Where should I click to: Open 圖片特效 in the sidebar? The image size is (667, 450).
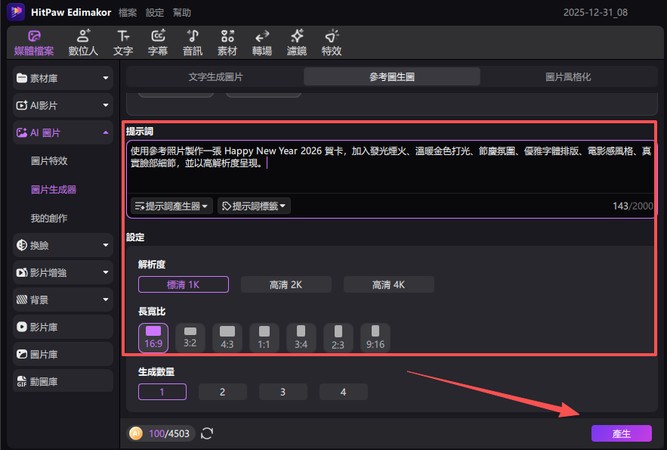click(49, 161)
